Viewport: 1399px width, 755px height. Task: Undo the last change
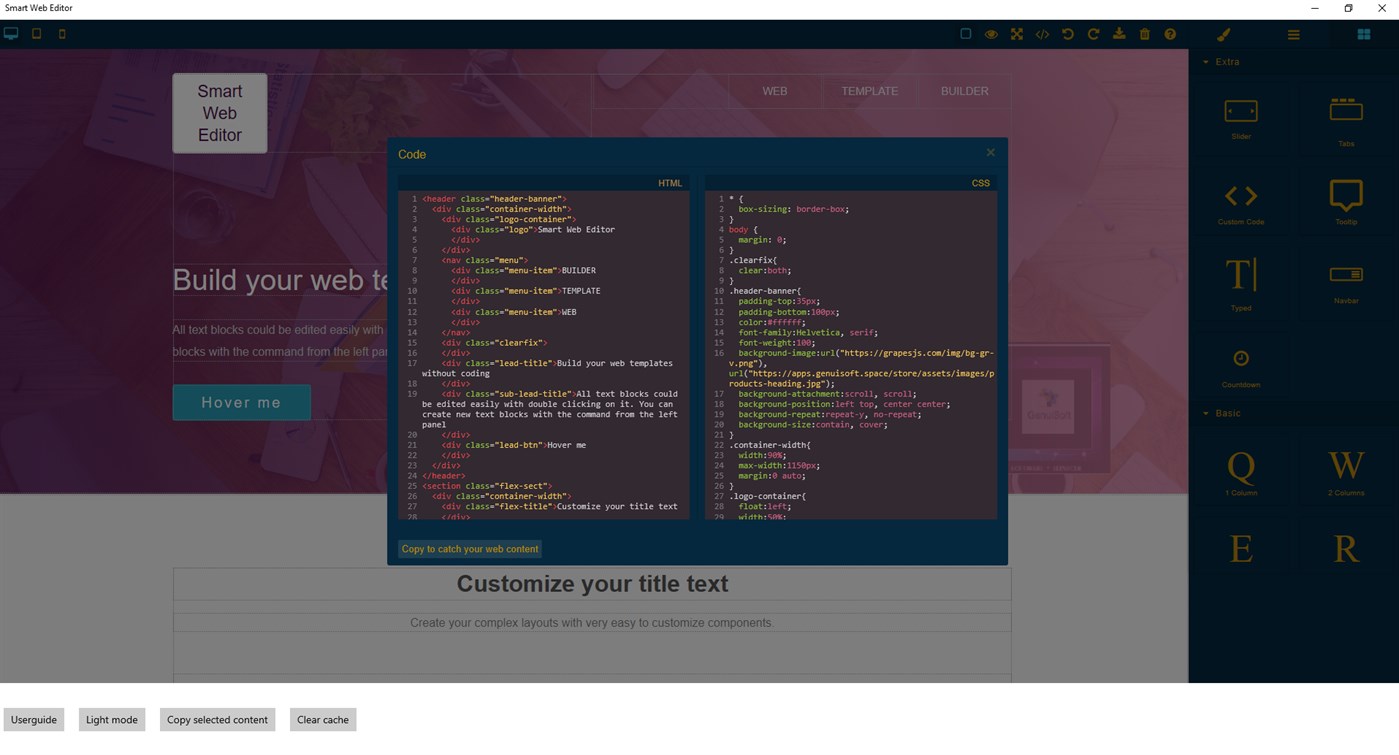pyautogui.click(x=1067, y=33)
